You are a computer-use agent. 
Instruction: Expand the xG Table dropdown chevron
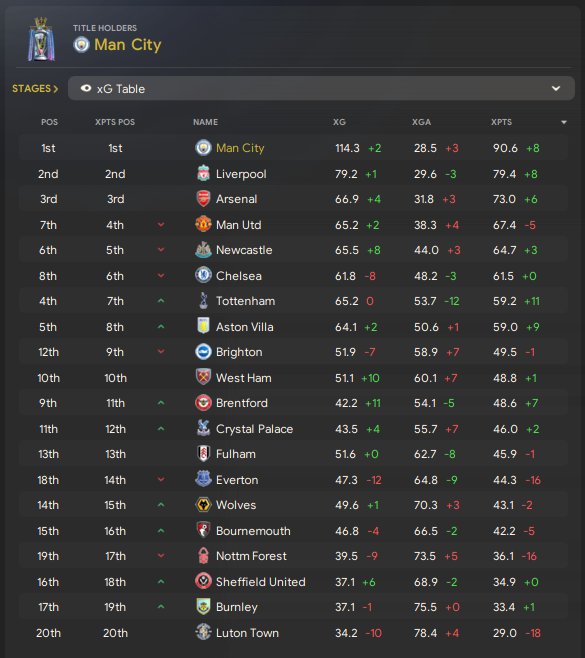click(556, 89)
